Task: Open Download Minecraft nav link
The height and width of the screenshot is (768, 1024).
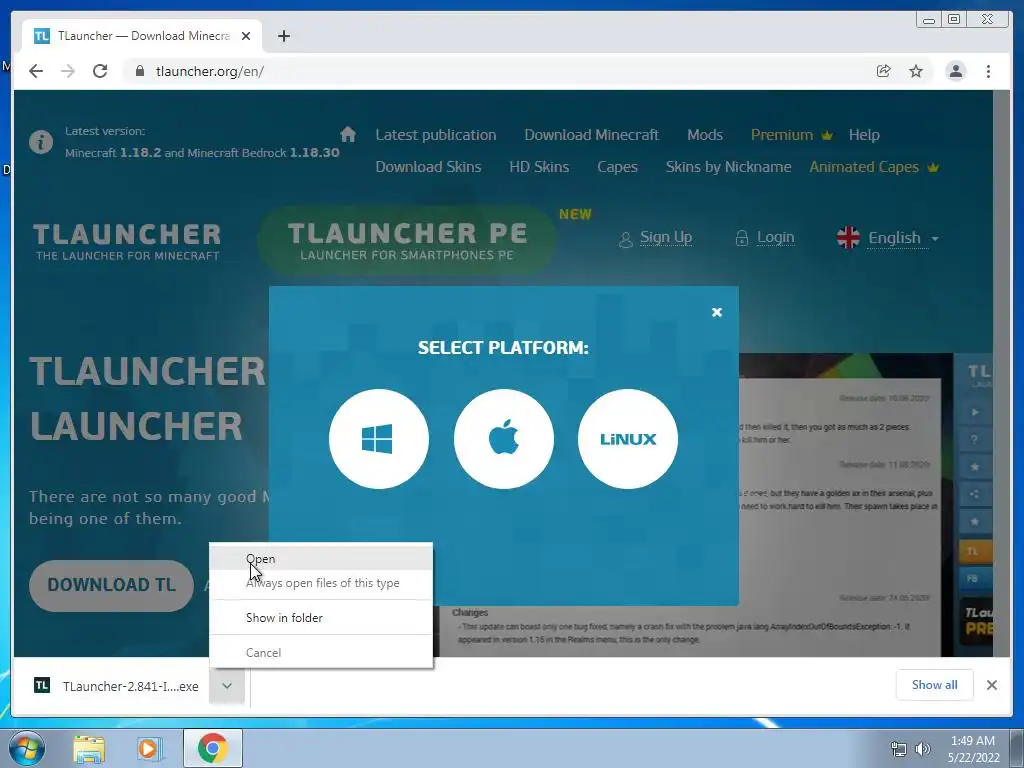Action: (x=592, y=135)
